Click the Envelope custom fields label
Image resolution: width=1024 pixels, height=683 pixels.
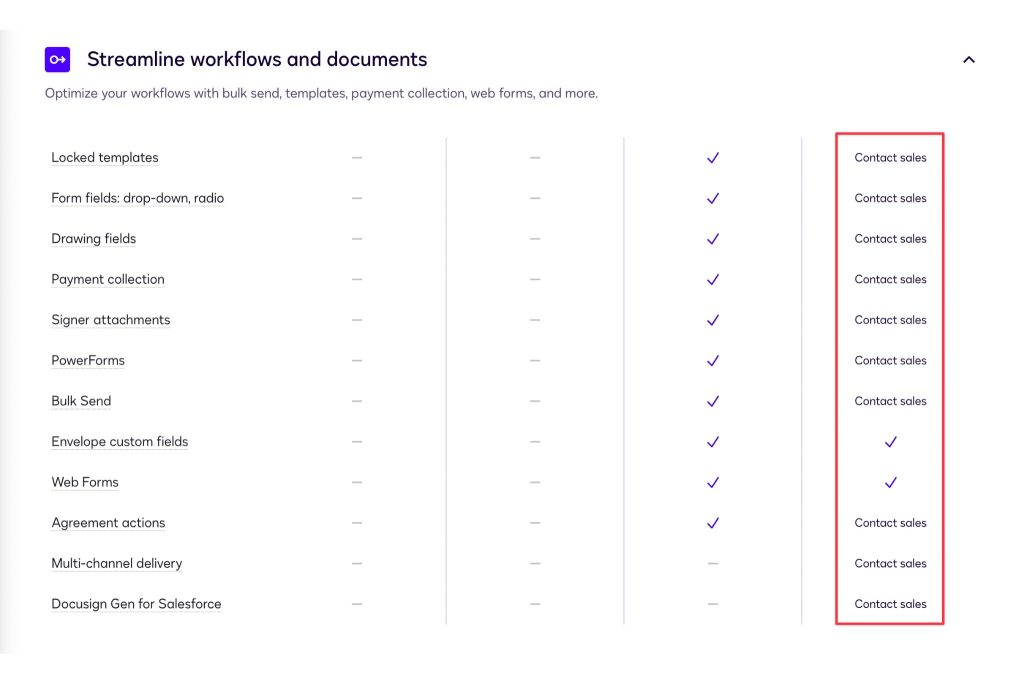[120, 442]
